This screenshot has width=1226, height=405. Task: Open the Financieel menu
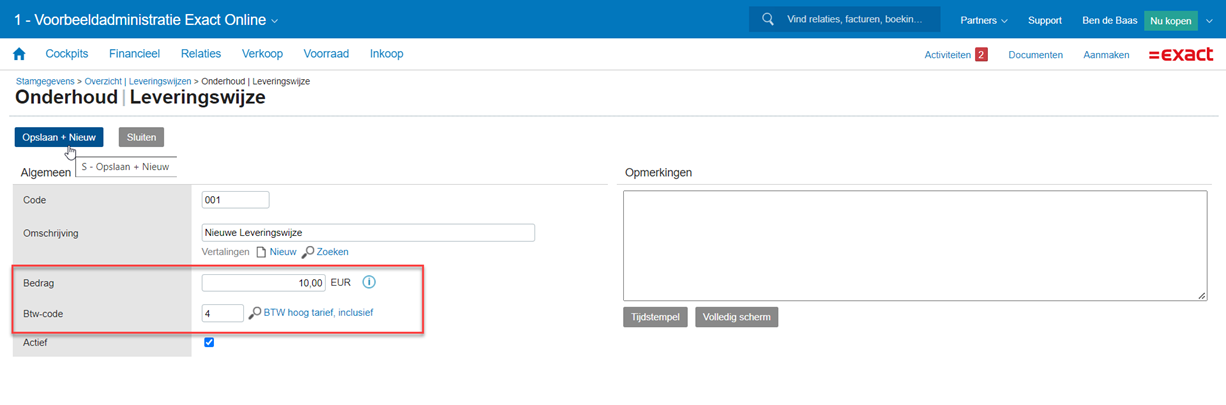click(135, 54)
